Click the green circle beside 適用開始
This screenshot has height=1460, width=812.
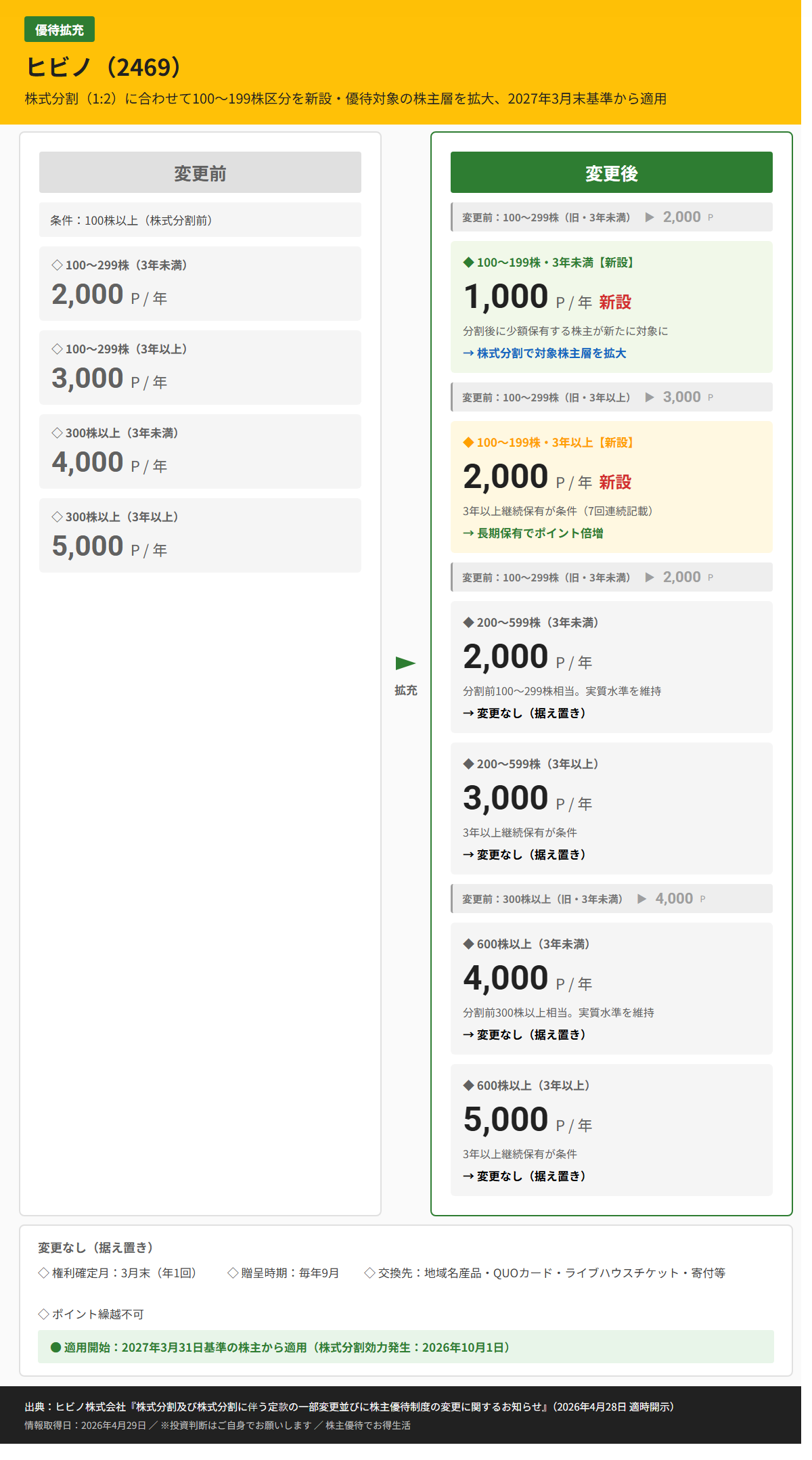pos(56,1348)
